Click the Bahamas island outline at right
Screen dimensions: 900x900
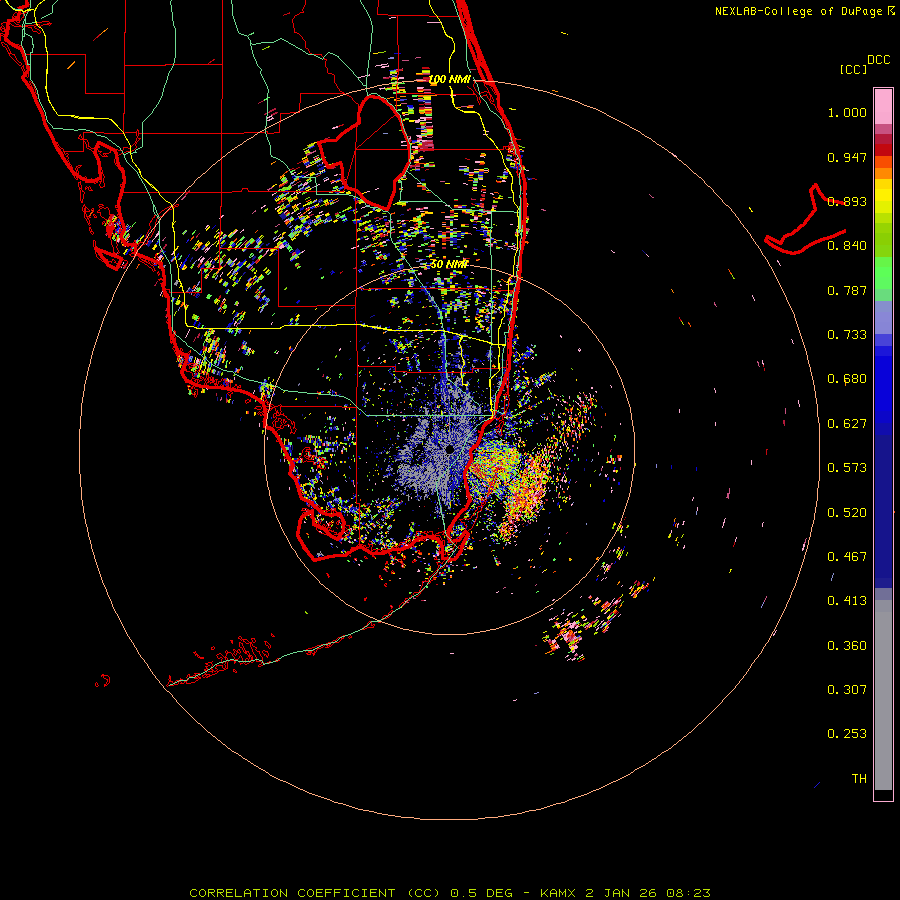(805, 220)
